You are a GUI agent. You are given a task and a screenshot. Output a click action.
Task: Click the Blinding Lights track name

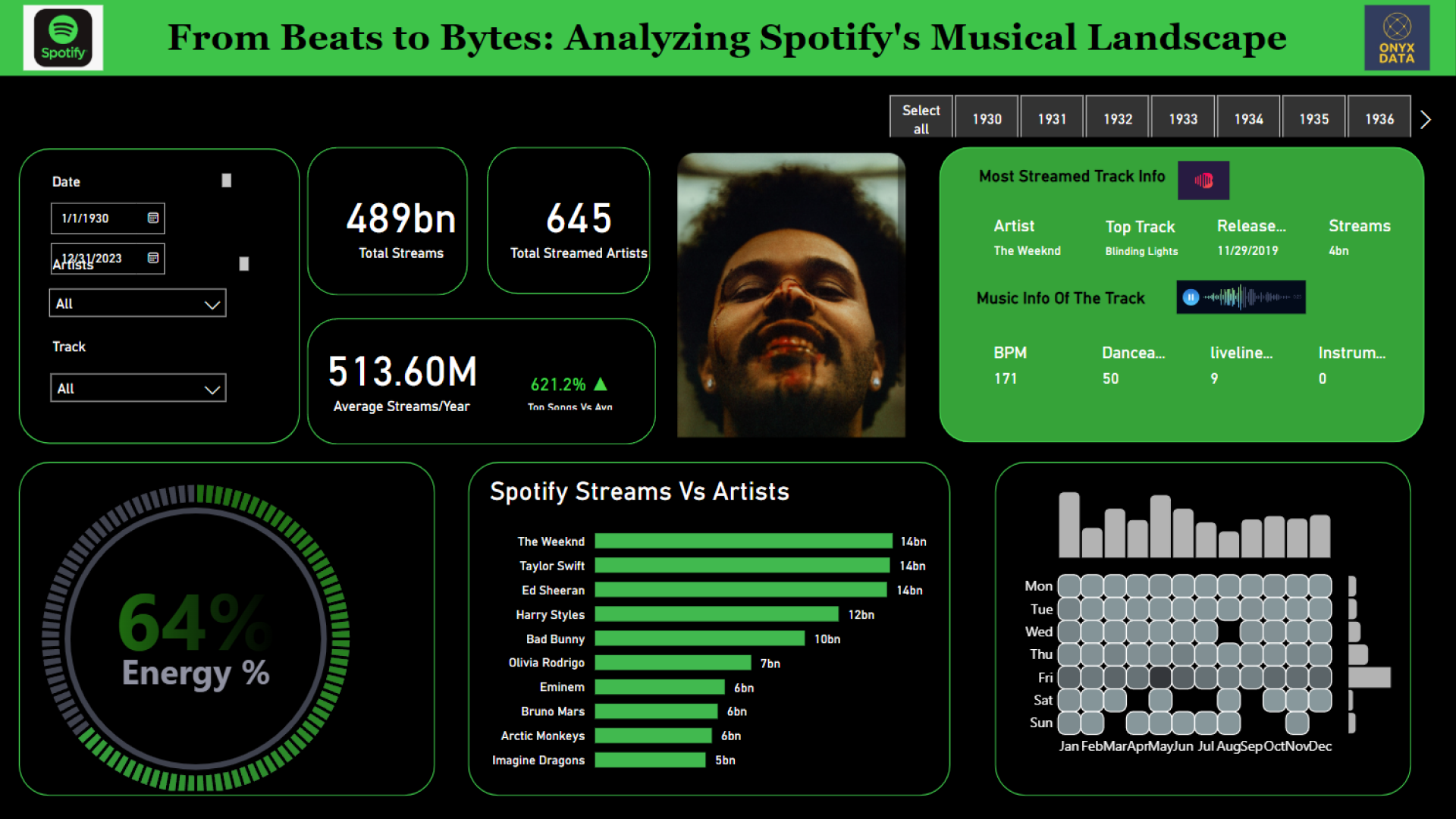1141,251
